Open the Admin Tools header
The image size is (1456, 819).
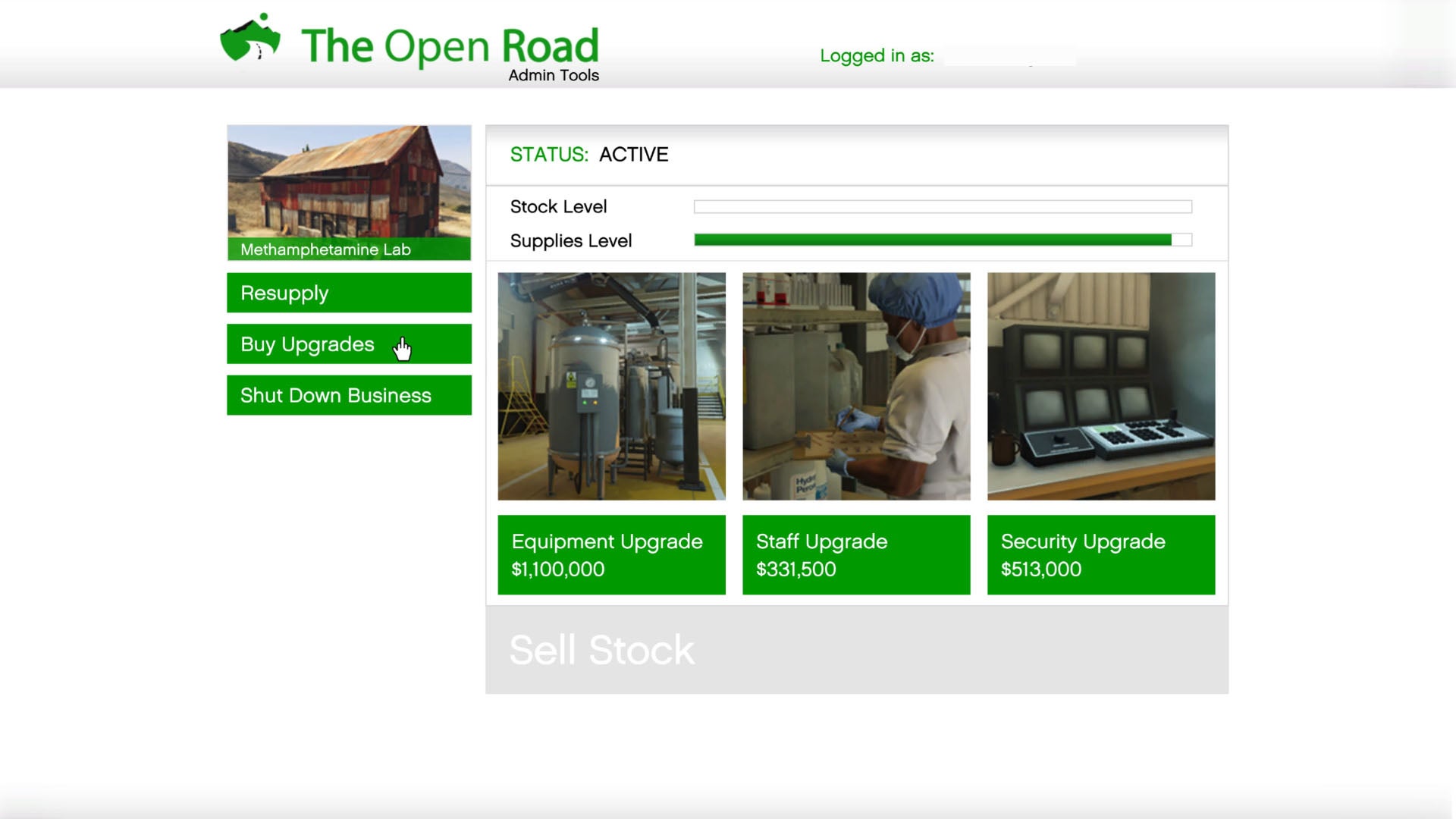(552, 75)
